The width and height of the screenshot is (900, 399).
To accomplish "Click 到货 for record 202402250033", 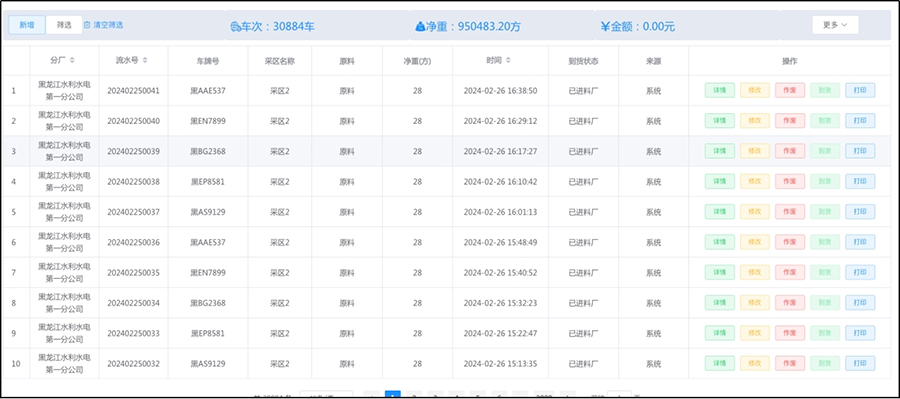I will [x=825, y=334].
